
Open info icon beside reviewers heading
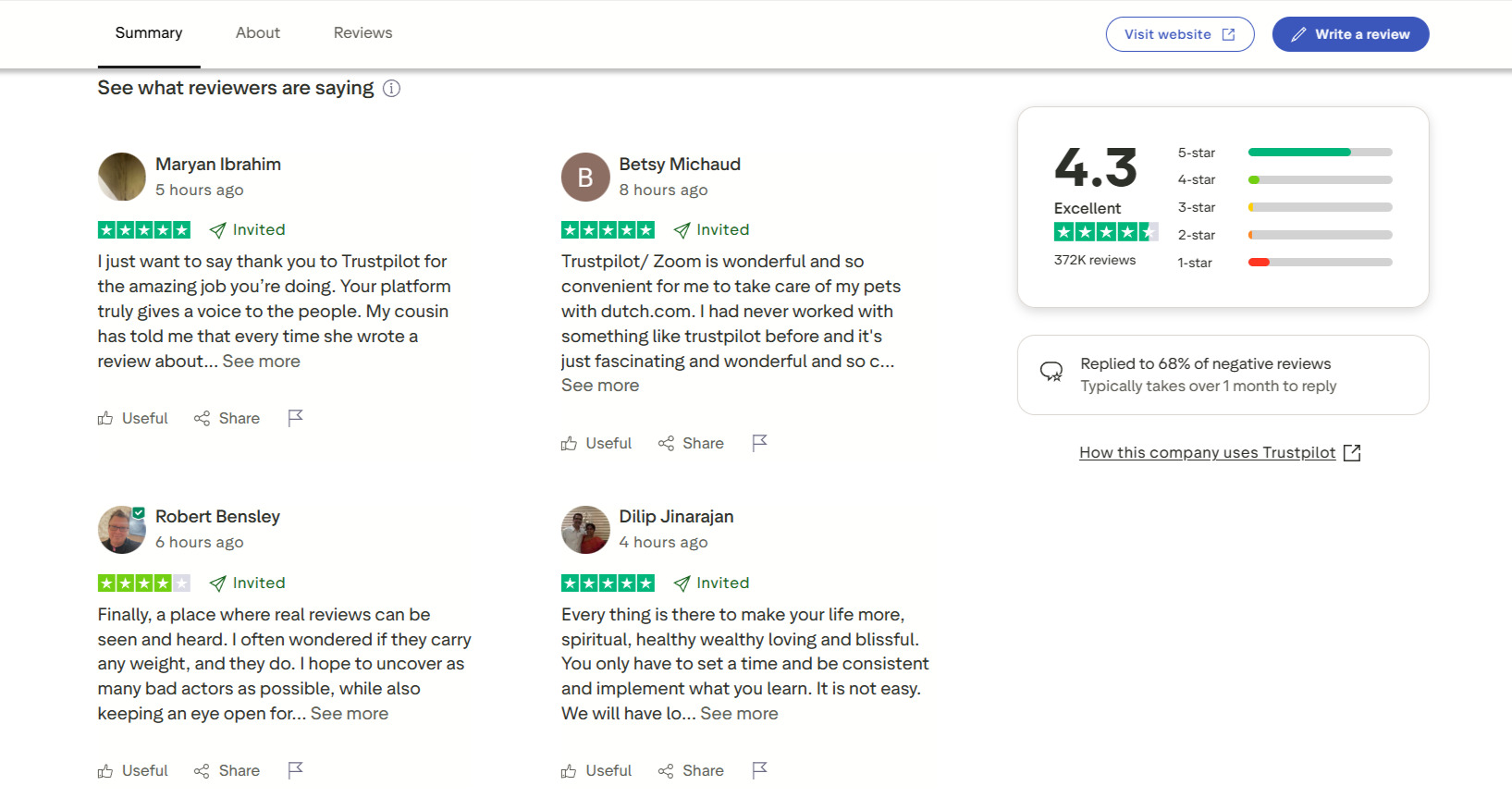[392, 89]
